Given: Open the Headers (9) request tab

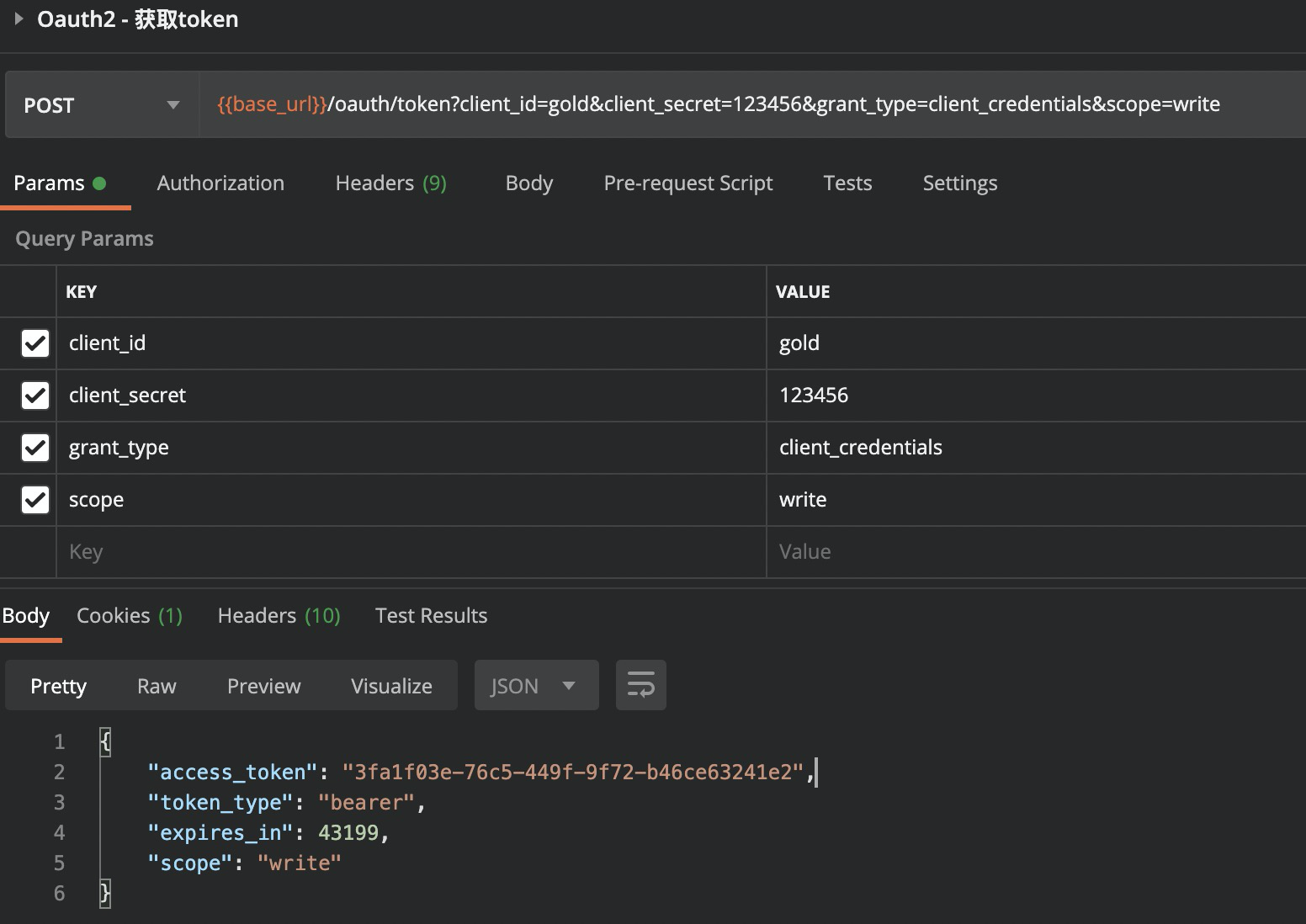Looking at the screenshot, I should (390, 183).
